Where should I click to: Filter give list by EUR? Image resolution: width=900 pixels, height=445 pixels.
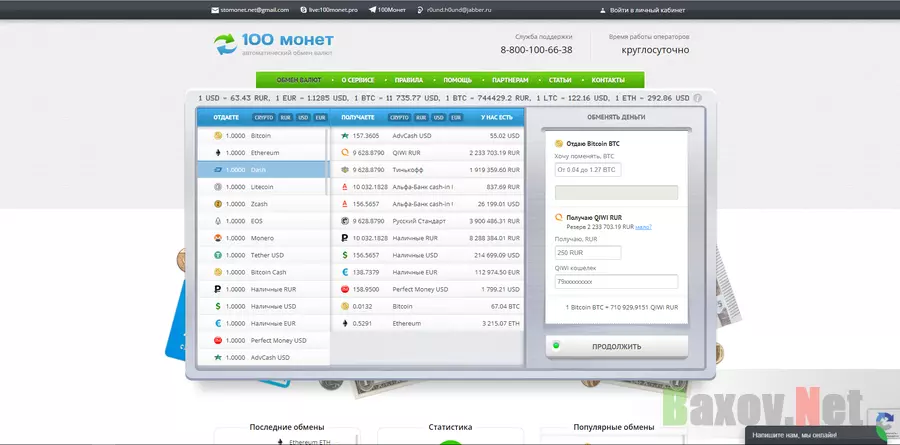[x=320, y=118]
